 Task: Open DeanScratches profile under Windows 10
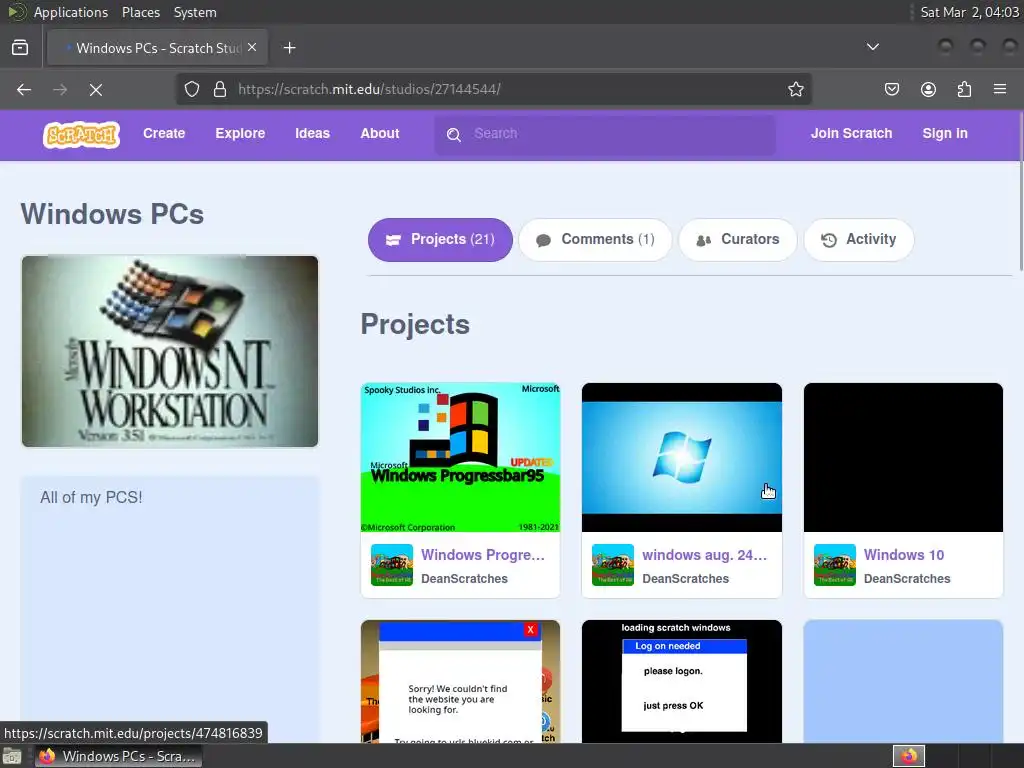(907, 579)
